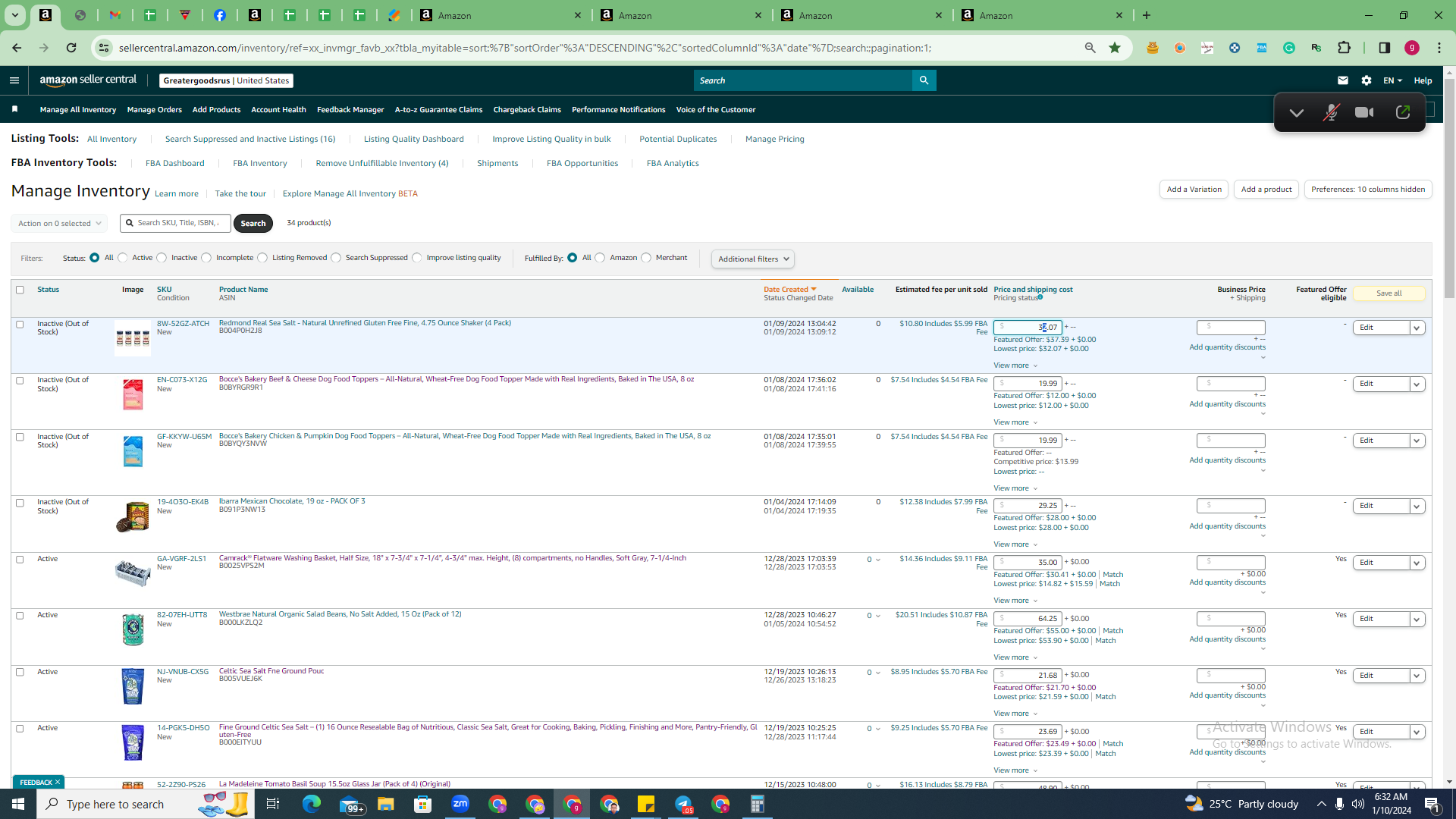Open Edit dropdown arrow for Redmond Sea Salt
1456x819 pixels.
1417,328
